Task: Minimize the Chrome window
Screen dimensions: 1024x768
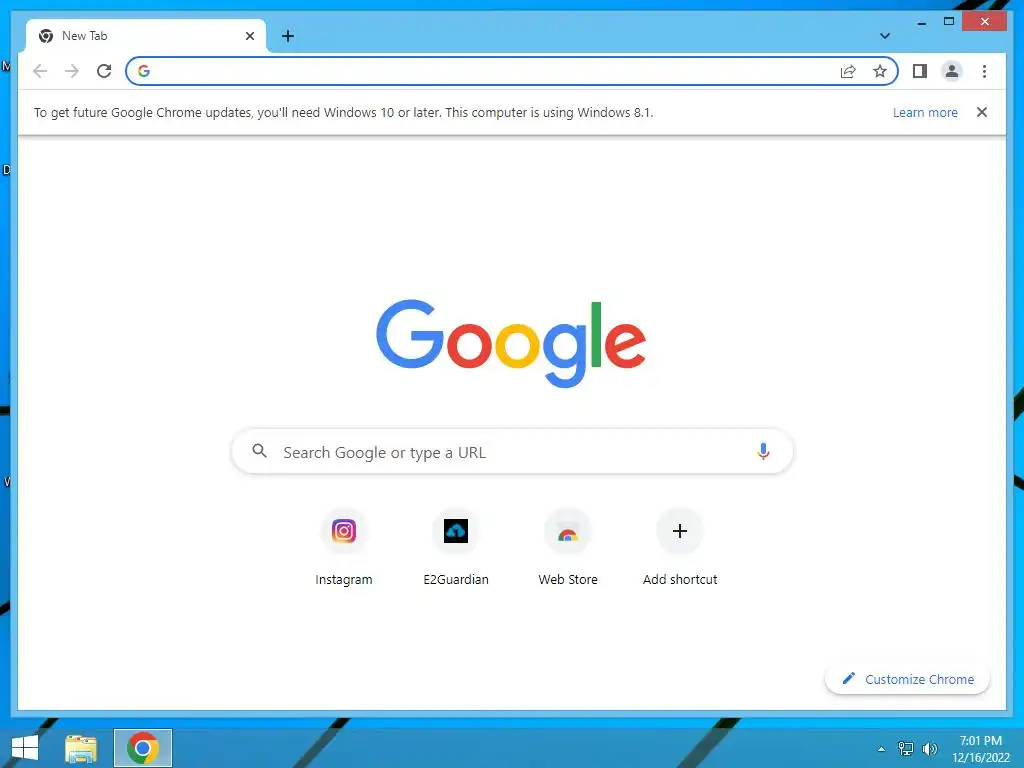Action: click(921, 22)
